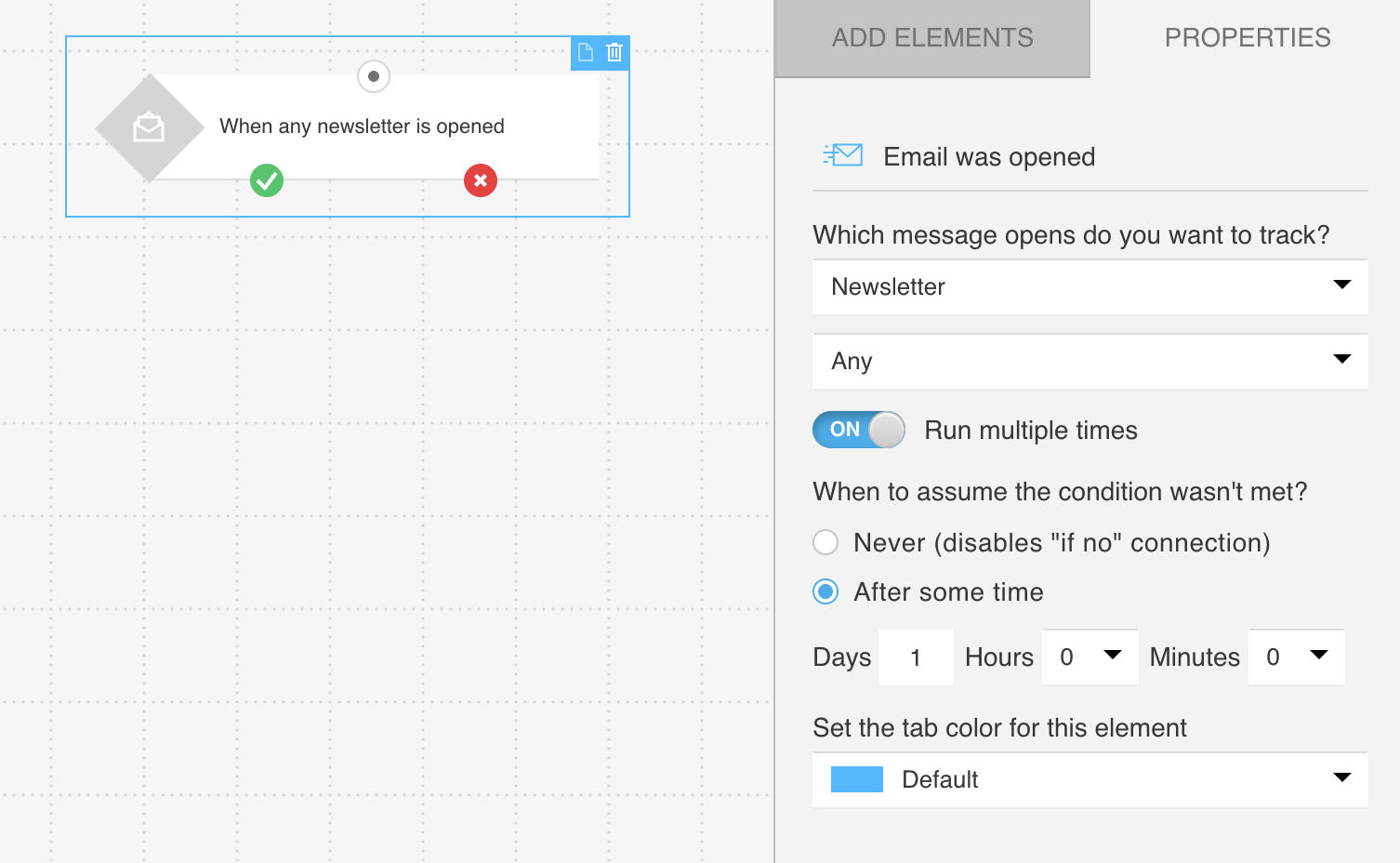Click the copy element document icon

tap(586, 52)
